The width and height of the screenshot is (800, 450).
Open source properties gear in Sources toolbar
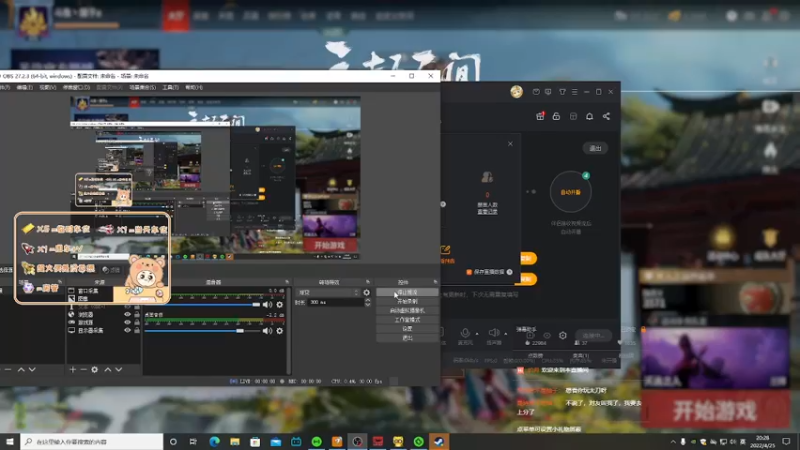coord(94,369)
